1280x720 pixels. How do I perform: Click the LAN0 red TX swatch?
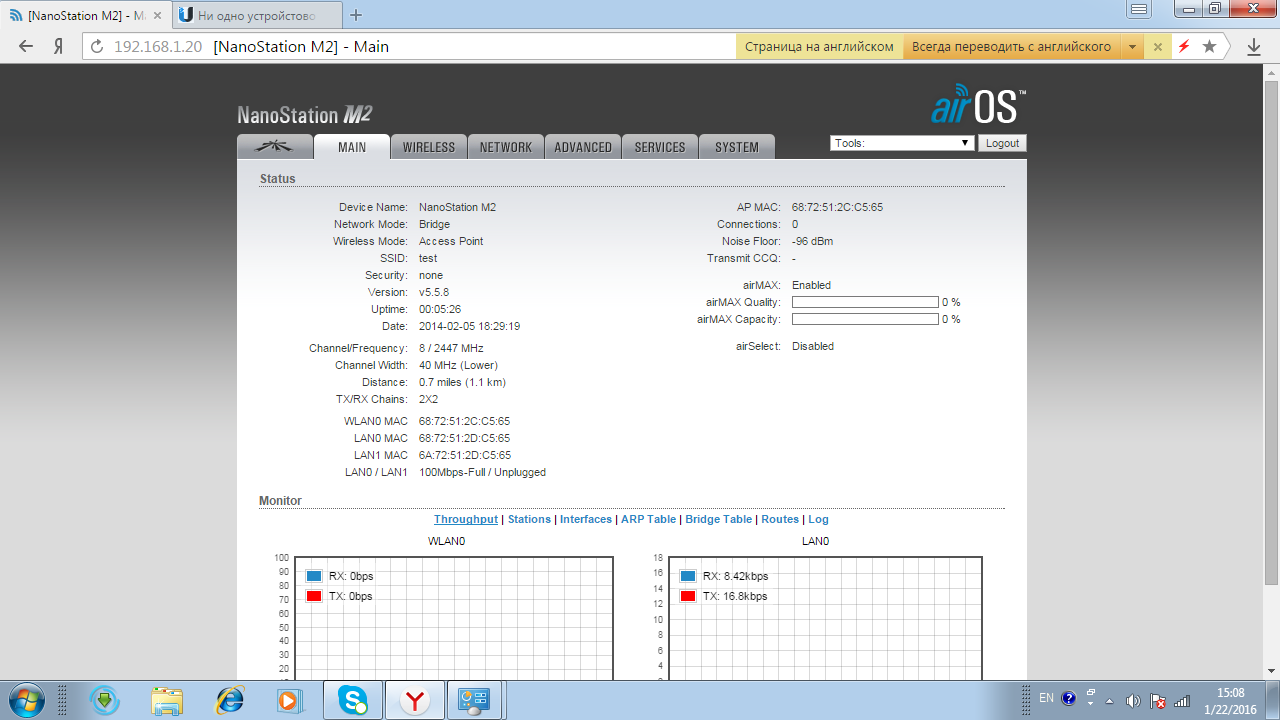tap(688, 596)
